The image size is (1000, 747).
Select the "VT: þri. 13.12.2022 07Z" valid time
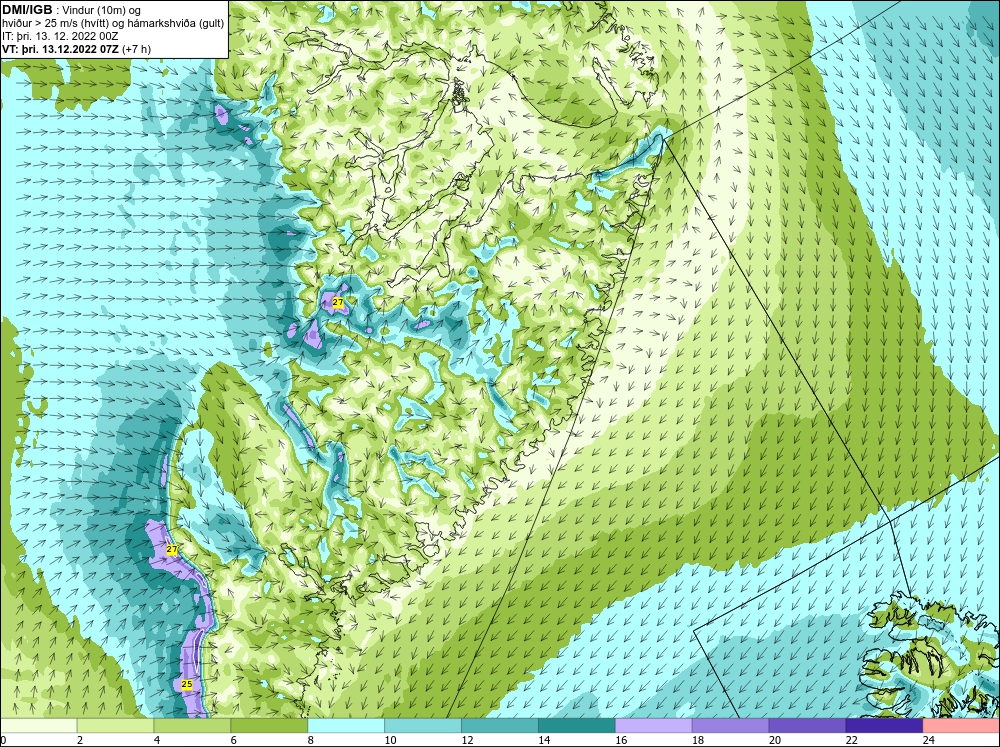pos(60,48)
